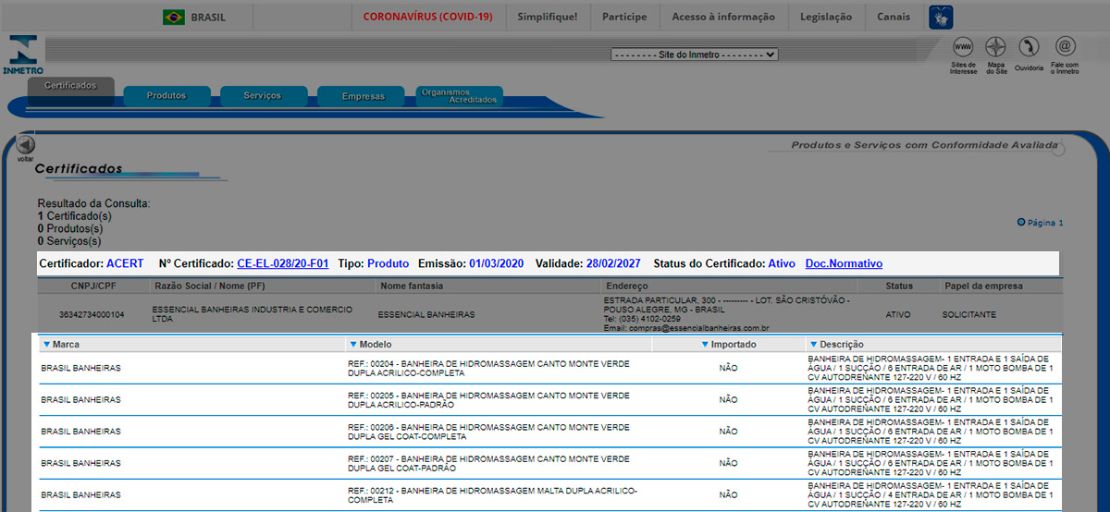Click certifier name ACERT

pyautogui.click(x=125, y=263)
